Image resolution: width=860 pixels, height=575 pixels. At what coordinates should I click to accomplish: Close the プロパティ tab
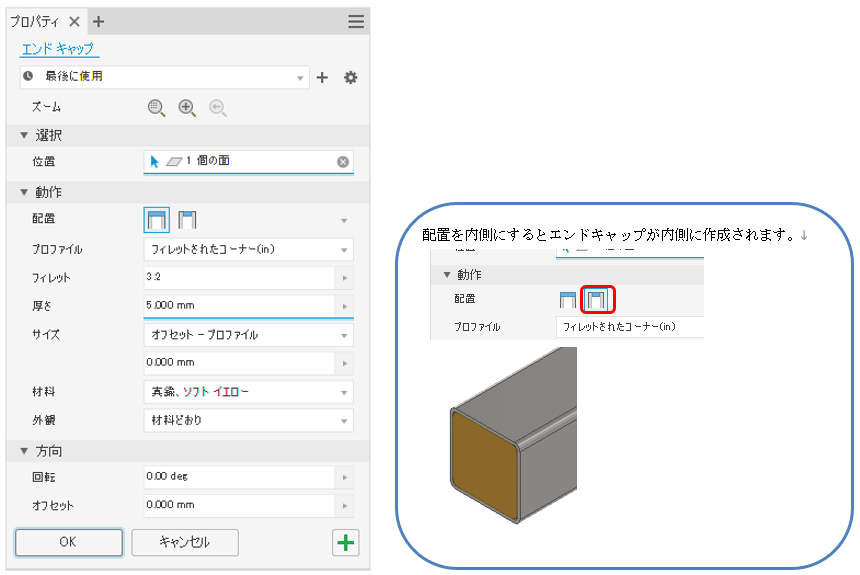tap(75, 21)
